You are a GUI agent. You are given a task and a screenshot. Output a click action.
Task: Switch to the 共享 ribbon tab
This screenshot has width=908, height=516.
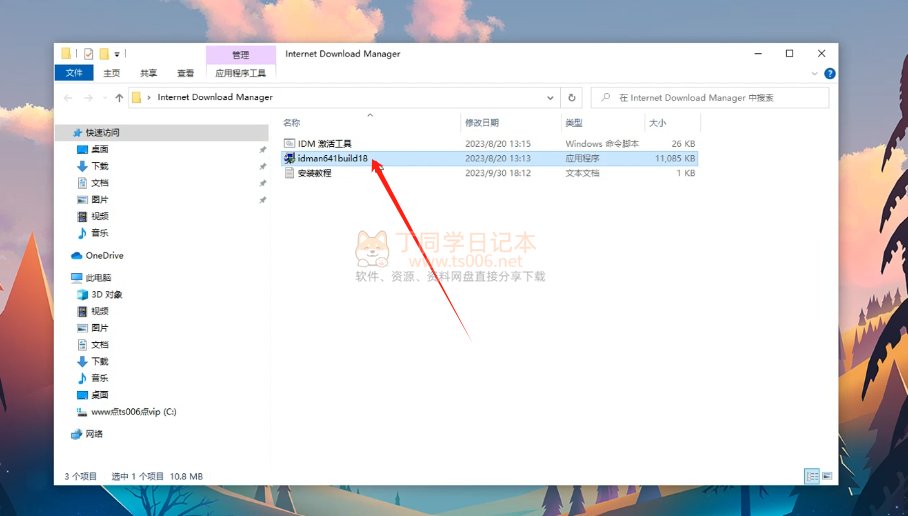pos(148,73)
